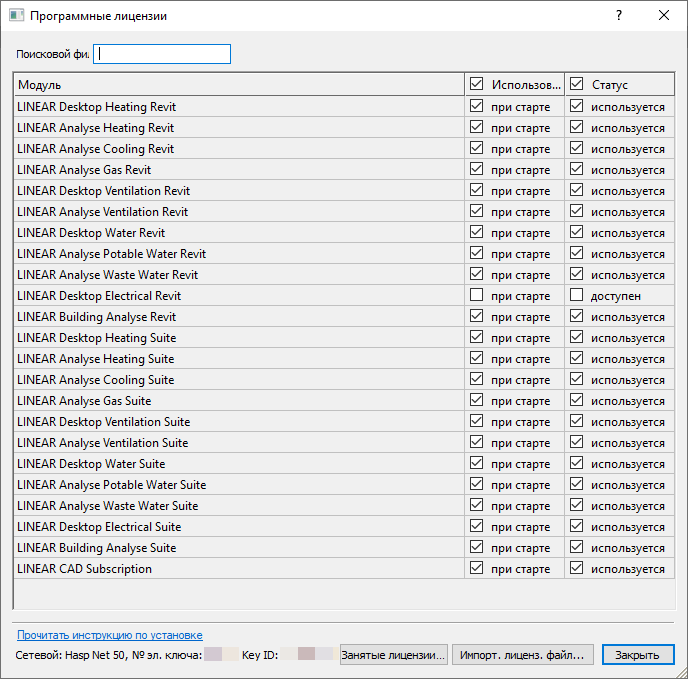Uncheck usage for LINEAR Desktop Ventilation Revit
The height and width of the screenshot is (679, 688).
pos(476,190)
